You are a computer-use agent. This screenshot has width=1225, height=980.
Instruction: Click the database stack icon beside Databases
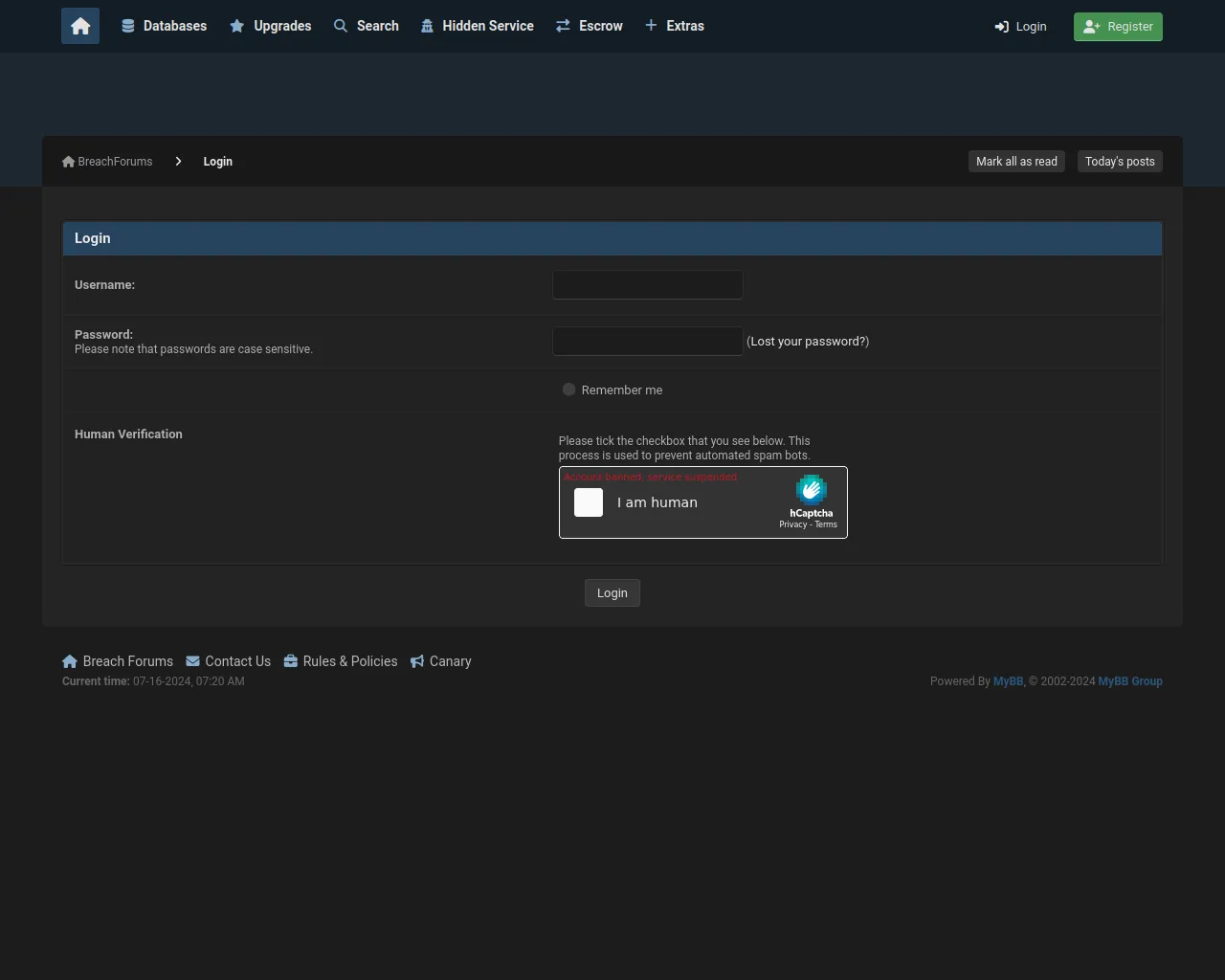128,26
